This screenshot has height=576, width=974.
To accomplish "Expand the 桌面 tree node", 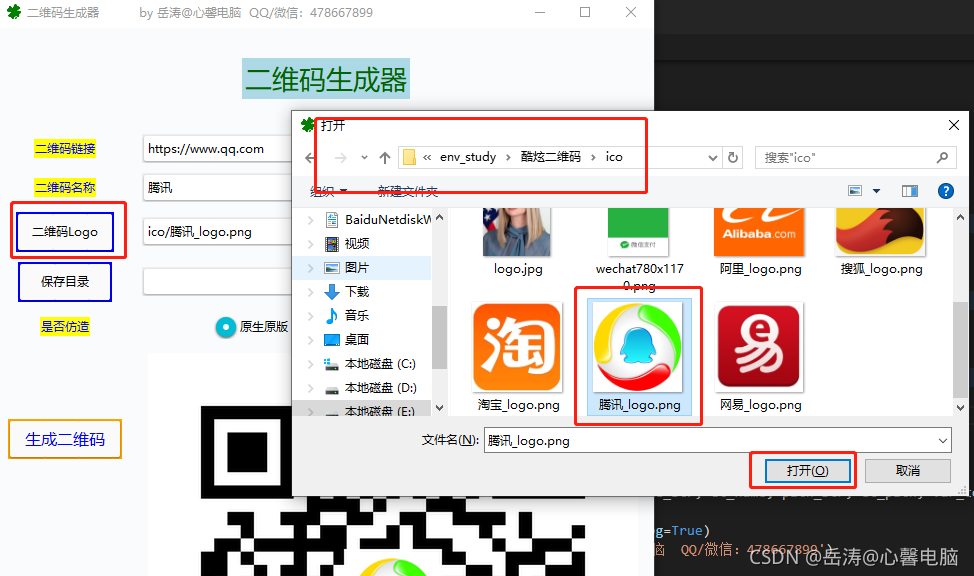I will click(x=311, y=339).
